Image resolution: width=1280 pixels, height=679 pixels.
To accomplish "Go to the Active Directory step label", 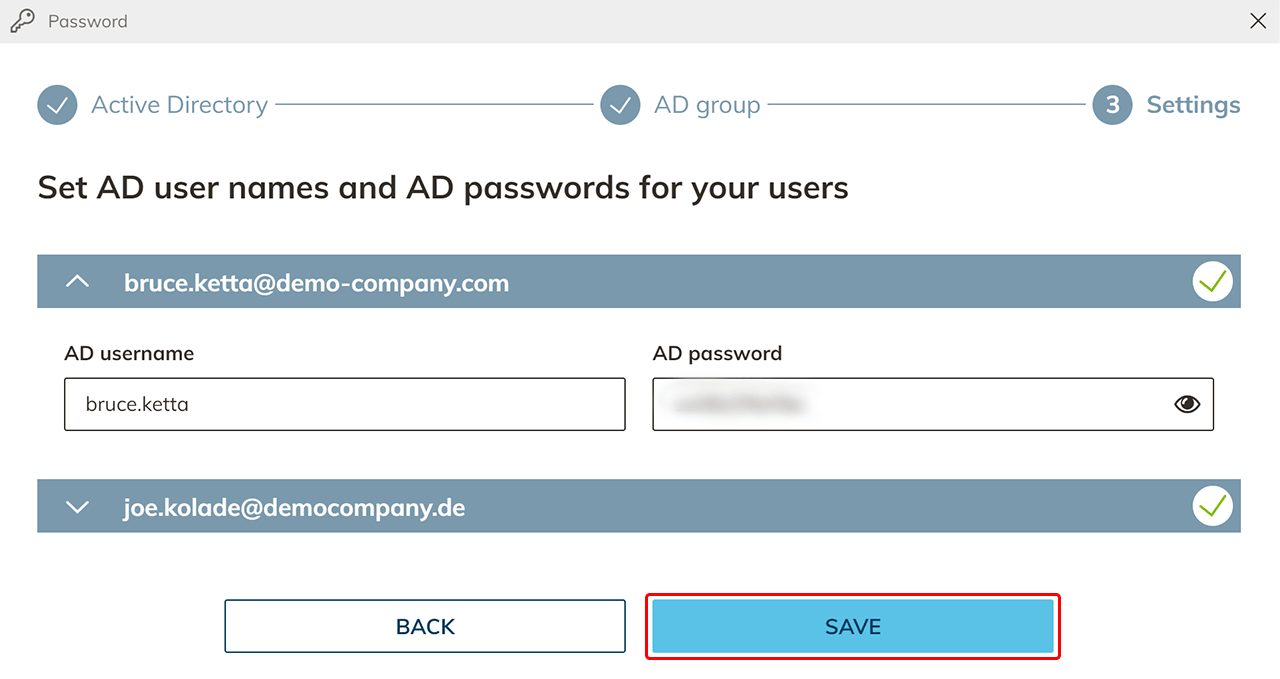I will 179,105.
